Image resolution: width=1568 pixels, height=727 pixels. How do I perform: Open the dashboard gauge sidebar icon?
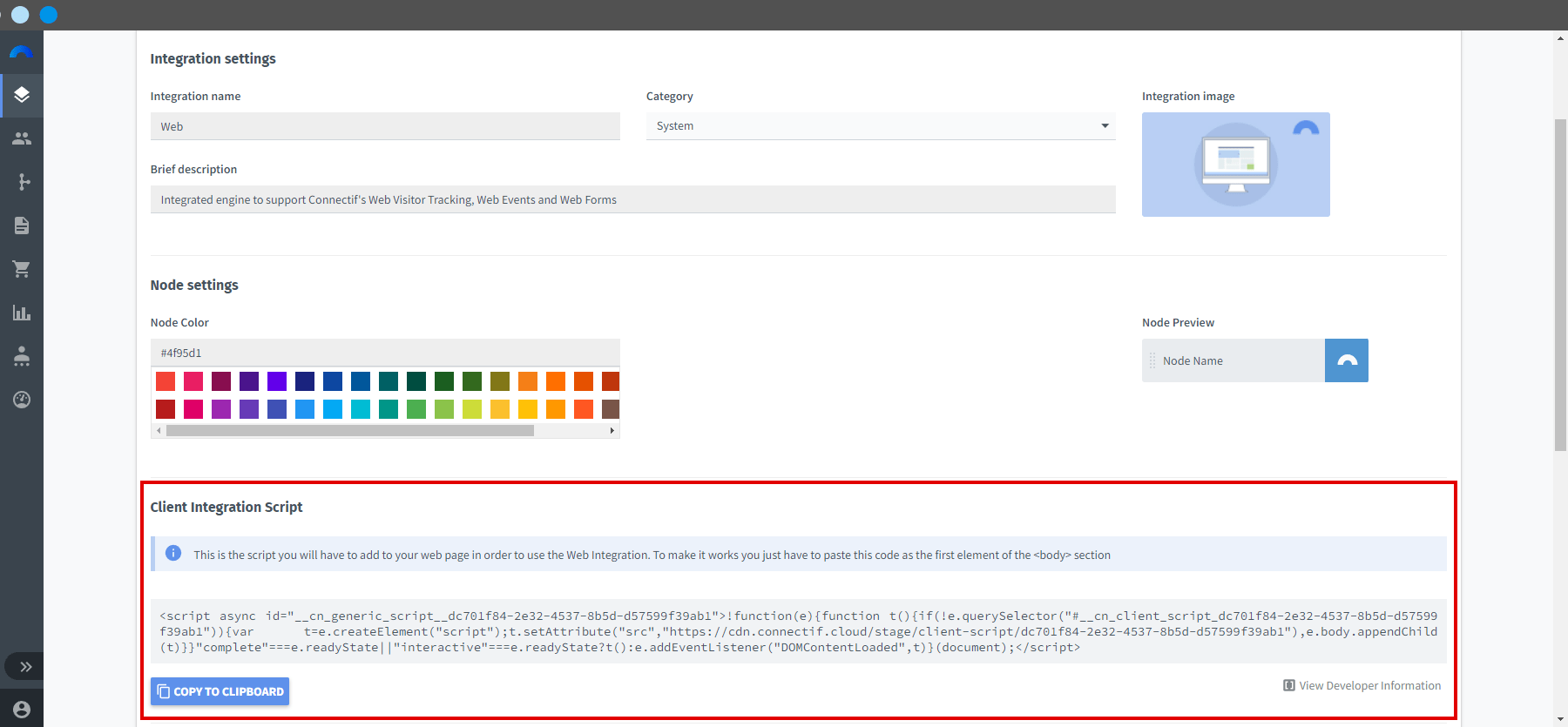tap(22, 400)
